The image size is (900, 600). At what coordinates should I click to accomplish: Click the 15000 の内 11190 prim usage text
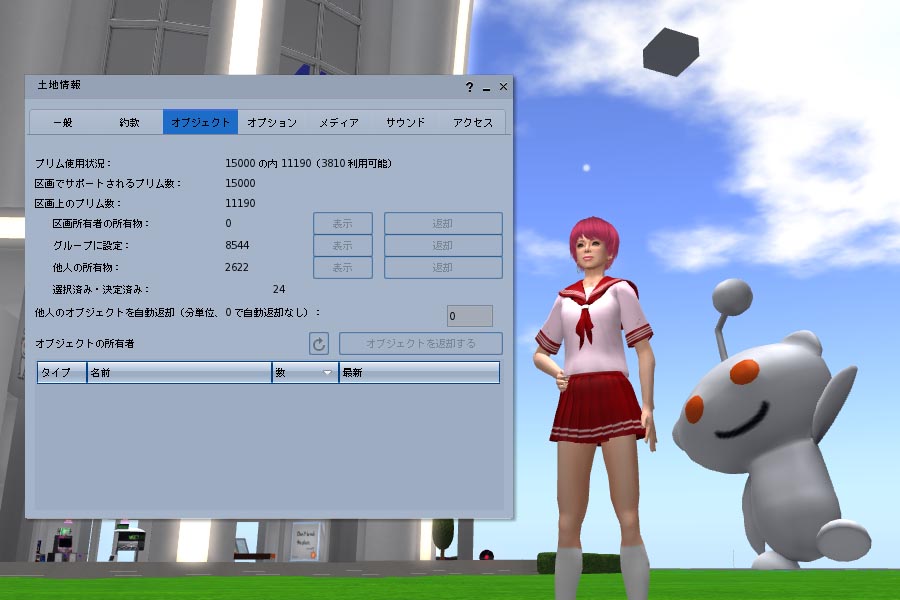click(x=308, y=164)
